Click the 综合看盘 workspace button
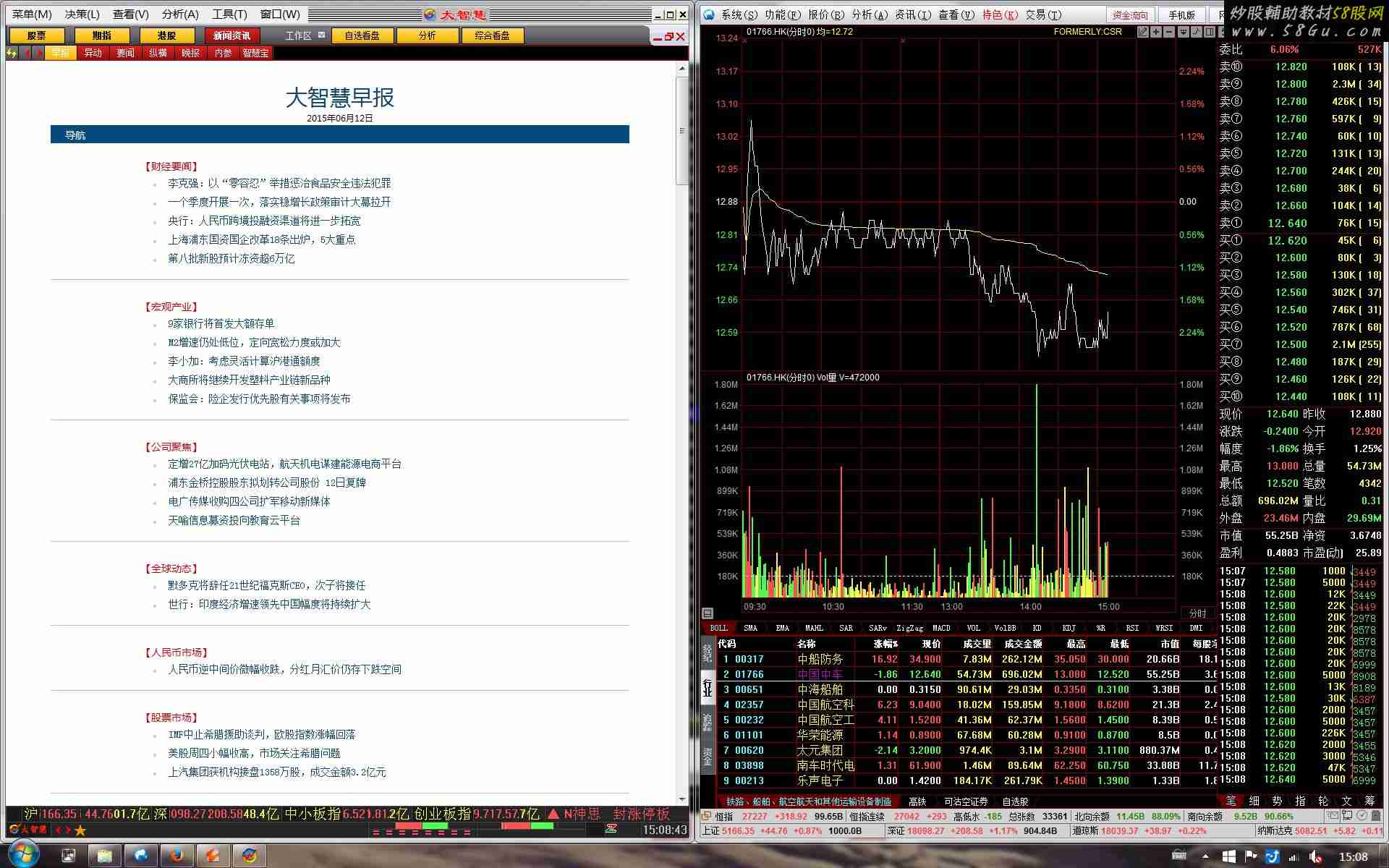This screenshot has height=868, width=1389. point(492,35)
